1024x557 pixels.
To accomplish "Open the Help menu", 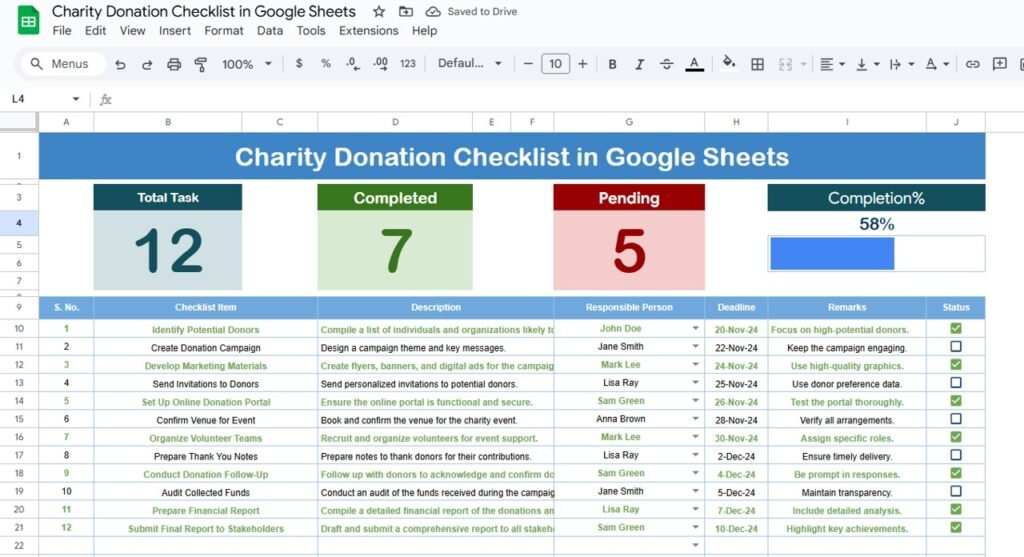I will pyautogui.click(x=424, y=31).
